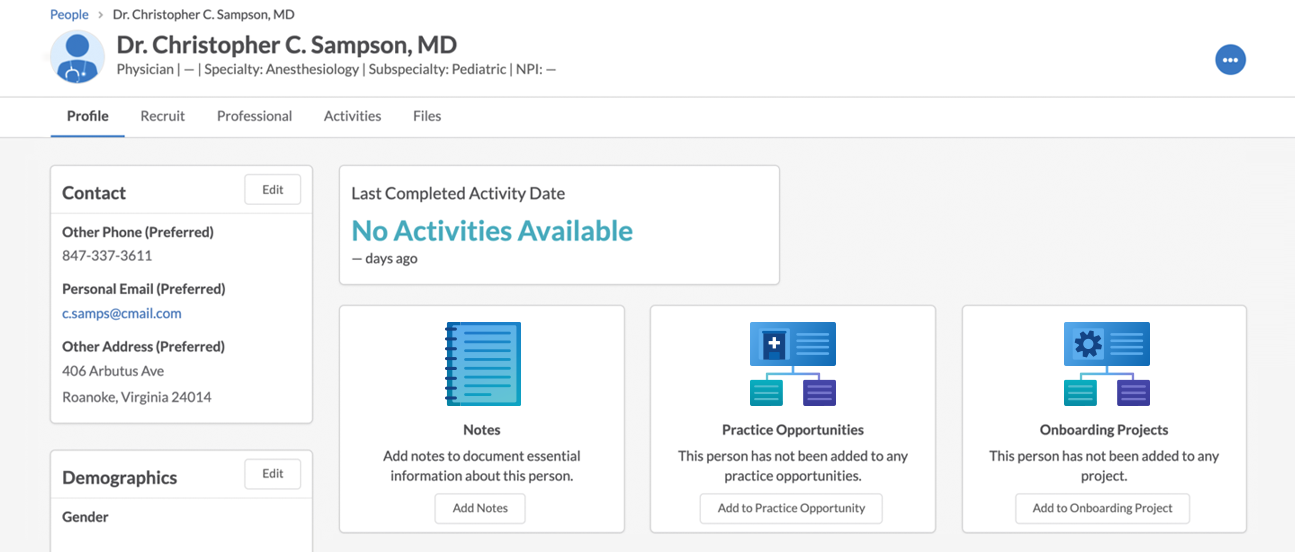1295x552 pixels.
Task: Select the Activities tab
Action: coord(352,116)
